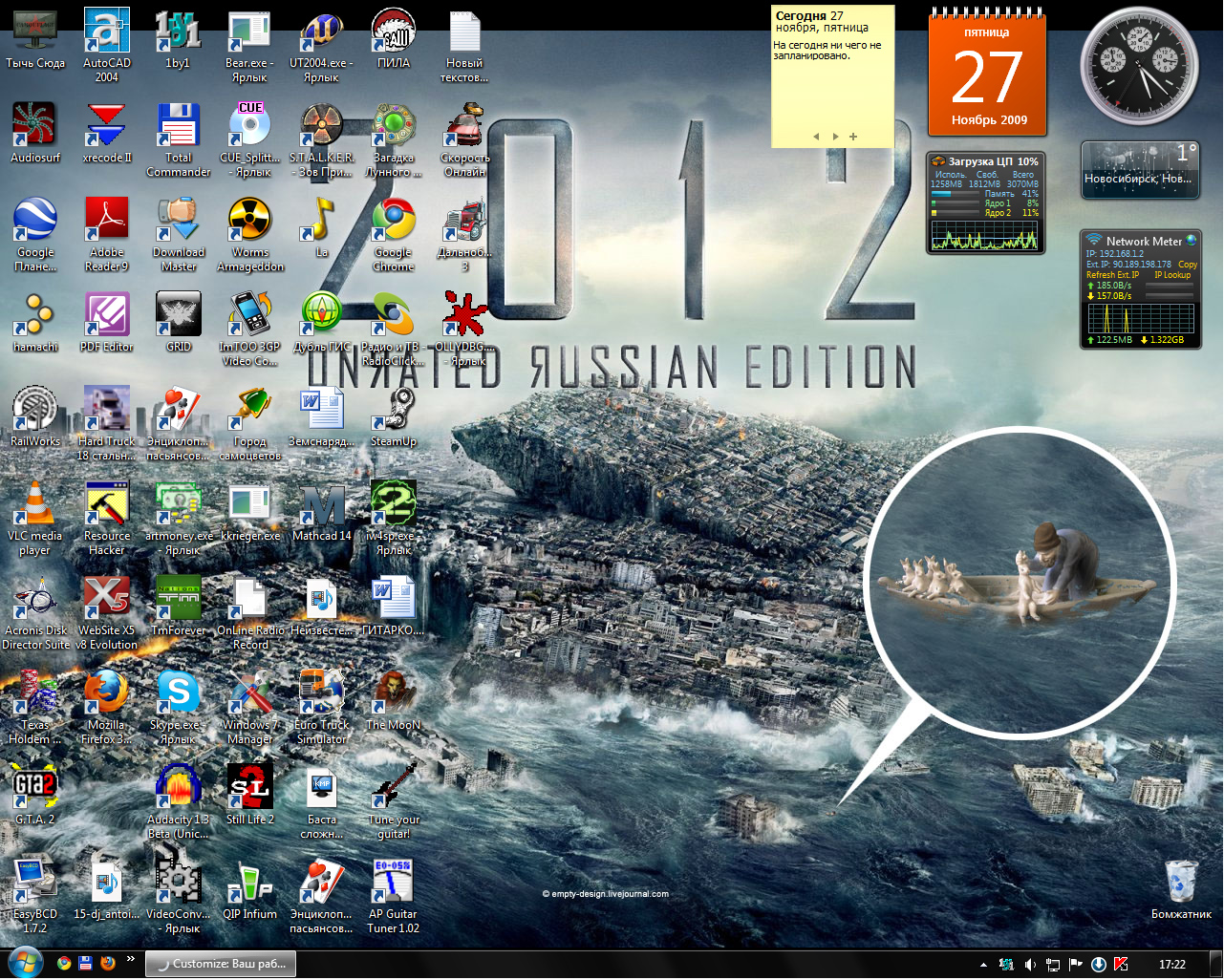Open the xrecode II desktop icon

[x=107, y=133]
